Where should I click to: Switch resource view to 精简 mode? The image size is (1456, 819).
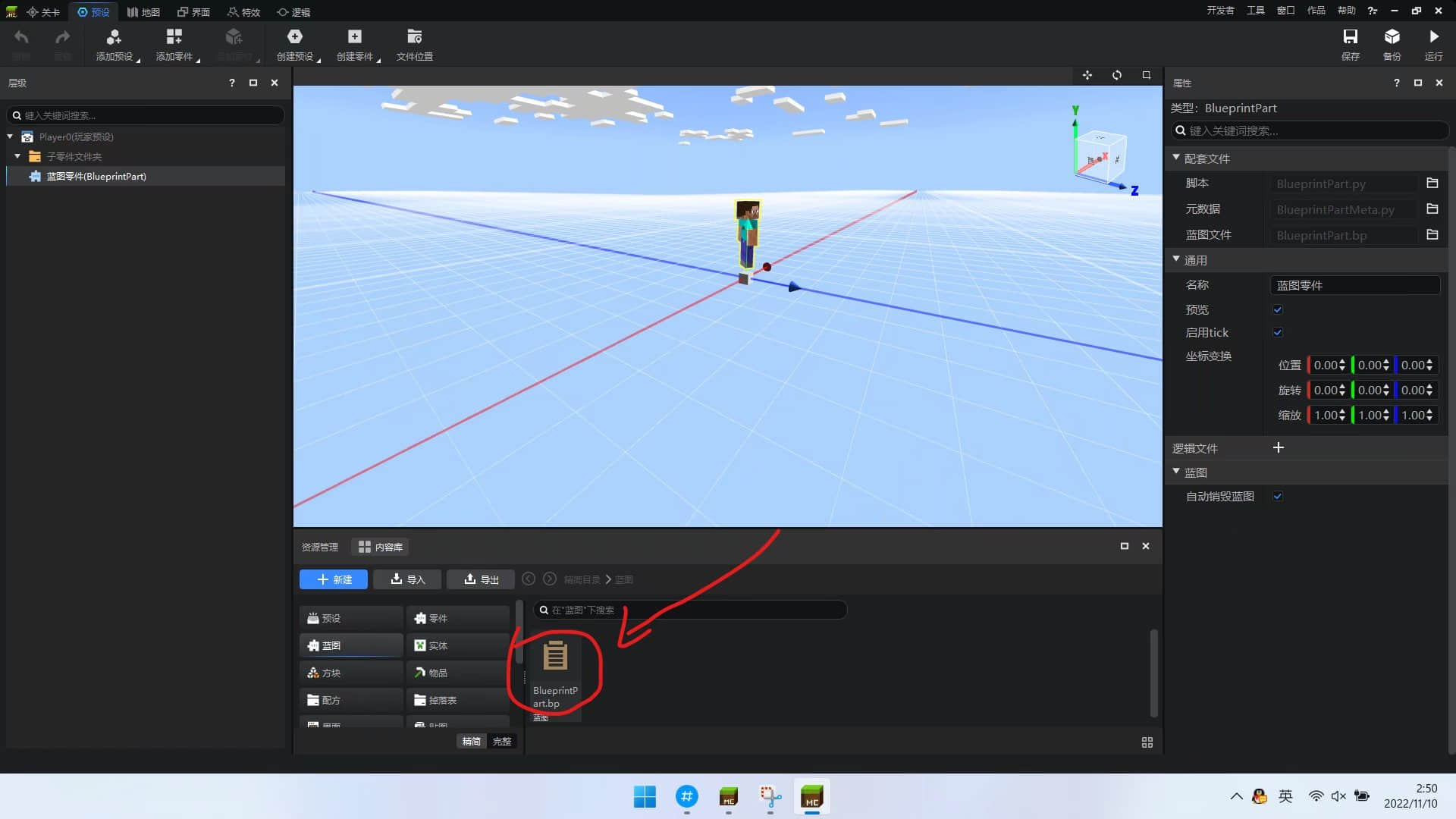click(x=472, y=742)
